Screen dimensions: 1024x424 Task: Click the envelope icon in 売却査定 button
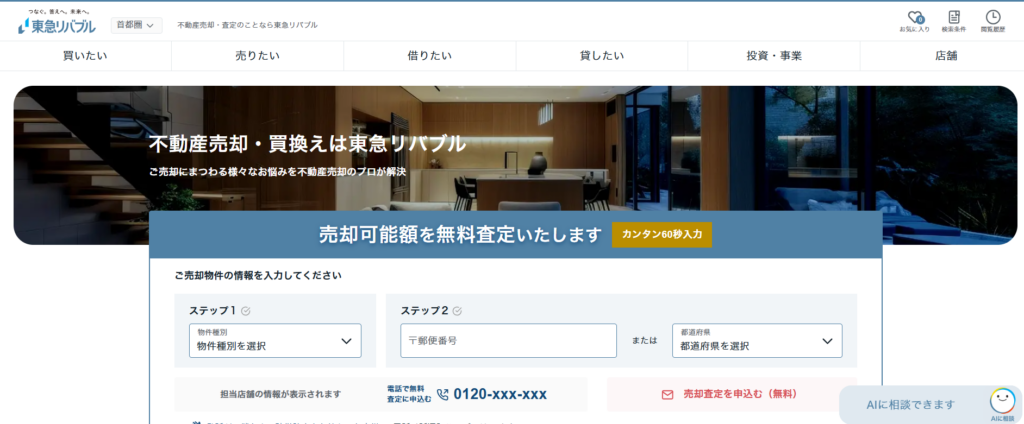click(x=667, y=395)
